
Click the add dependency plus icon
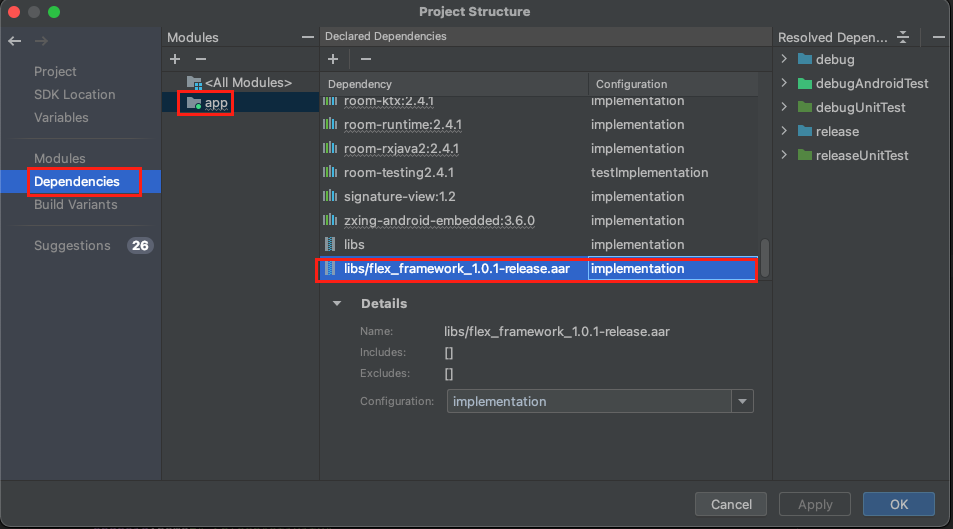[332, 60]
